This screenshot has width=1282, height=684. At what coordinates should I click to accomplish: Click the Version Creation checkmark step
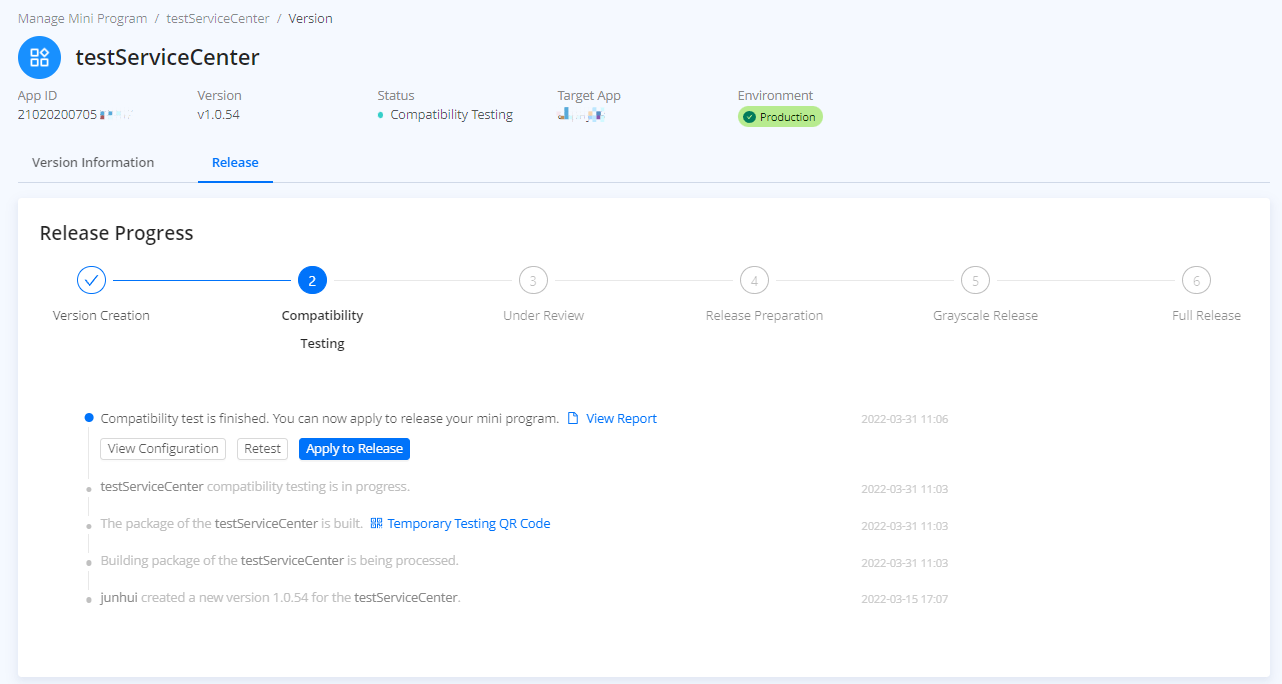point(91,281)
